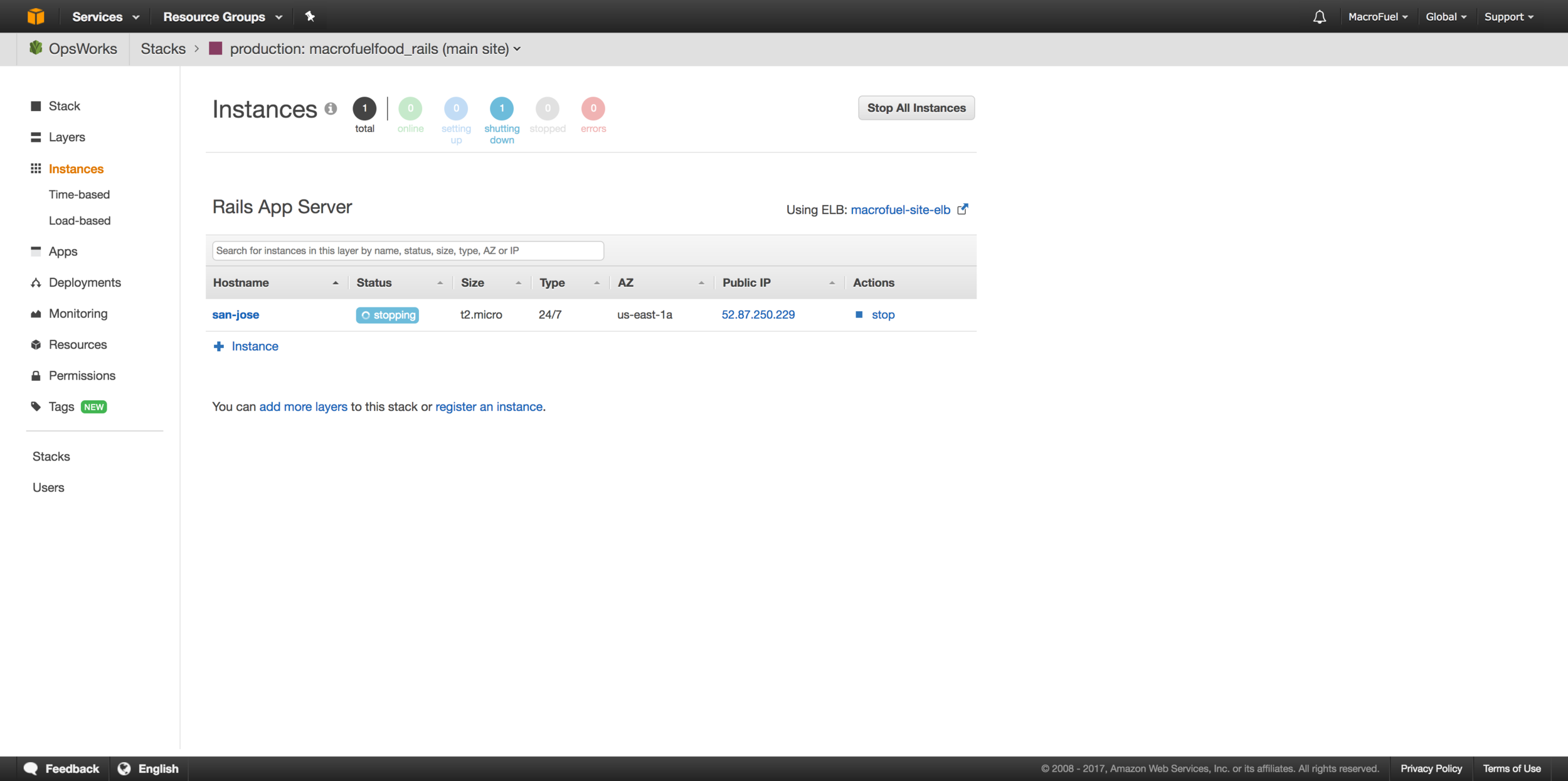Click the Instances info icon
The height and width of the screenshot is (781, 1568).
[331, 109]
